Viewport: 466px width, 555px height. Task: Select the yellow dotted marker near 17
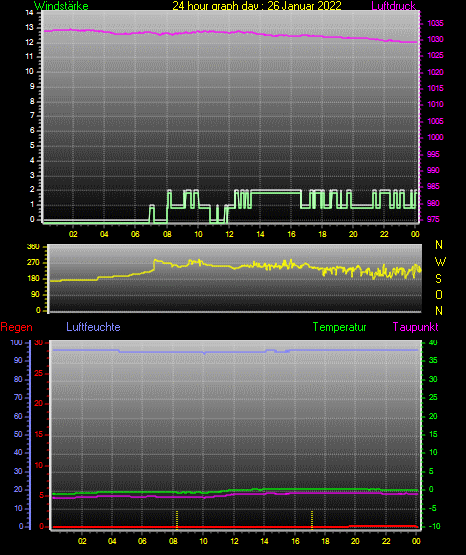[312, 520]
